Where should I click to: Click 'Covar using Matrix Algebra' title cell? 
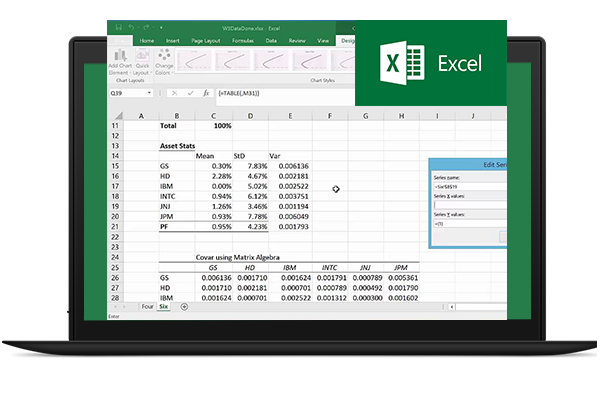pos(237,257)
